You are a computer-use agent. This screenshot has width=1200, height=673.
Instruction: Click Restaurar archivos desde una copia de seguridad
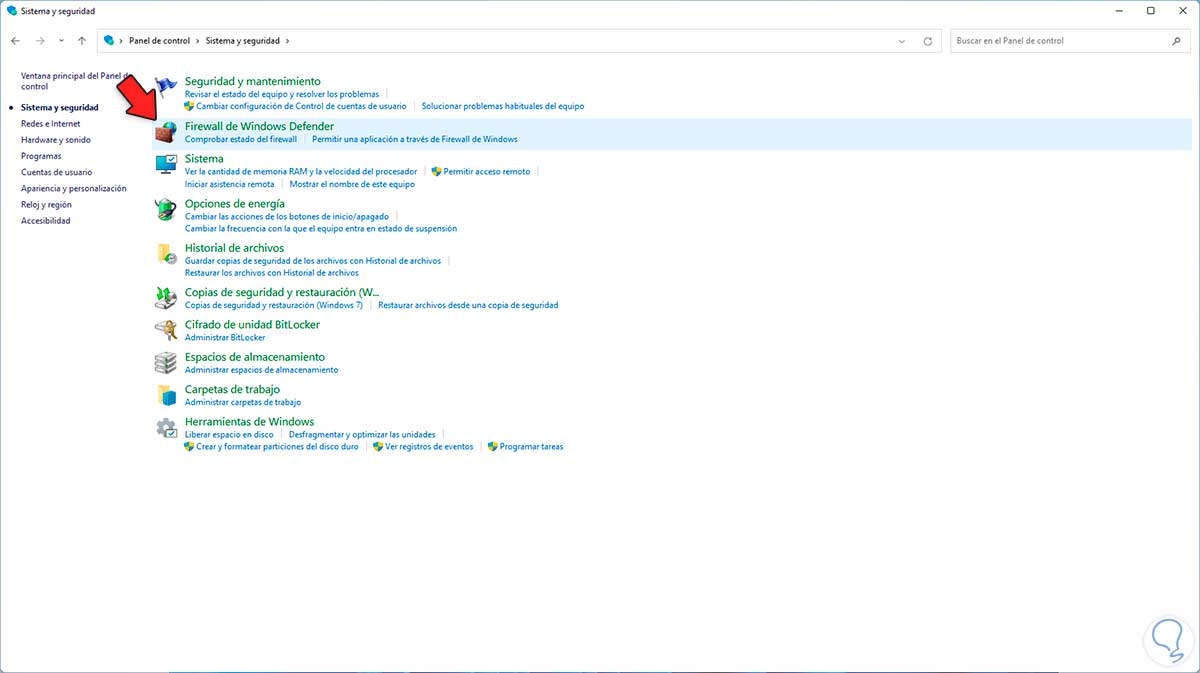point(468,305)
